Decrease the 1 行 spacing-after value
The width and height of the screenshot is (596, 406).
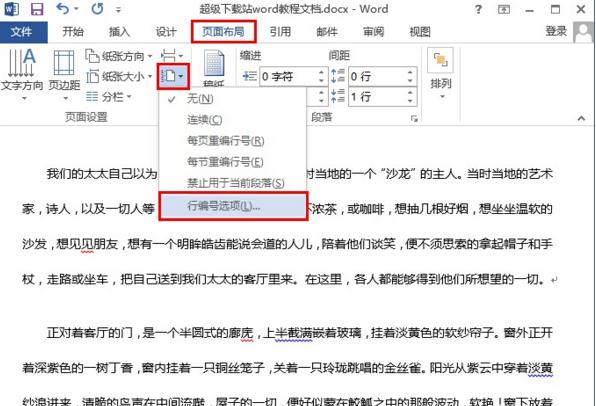point(410,101)
